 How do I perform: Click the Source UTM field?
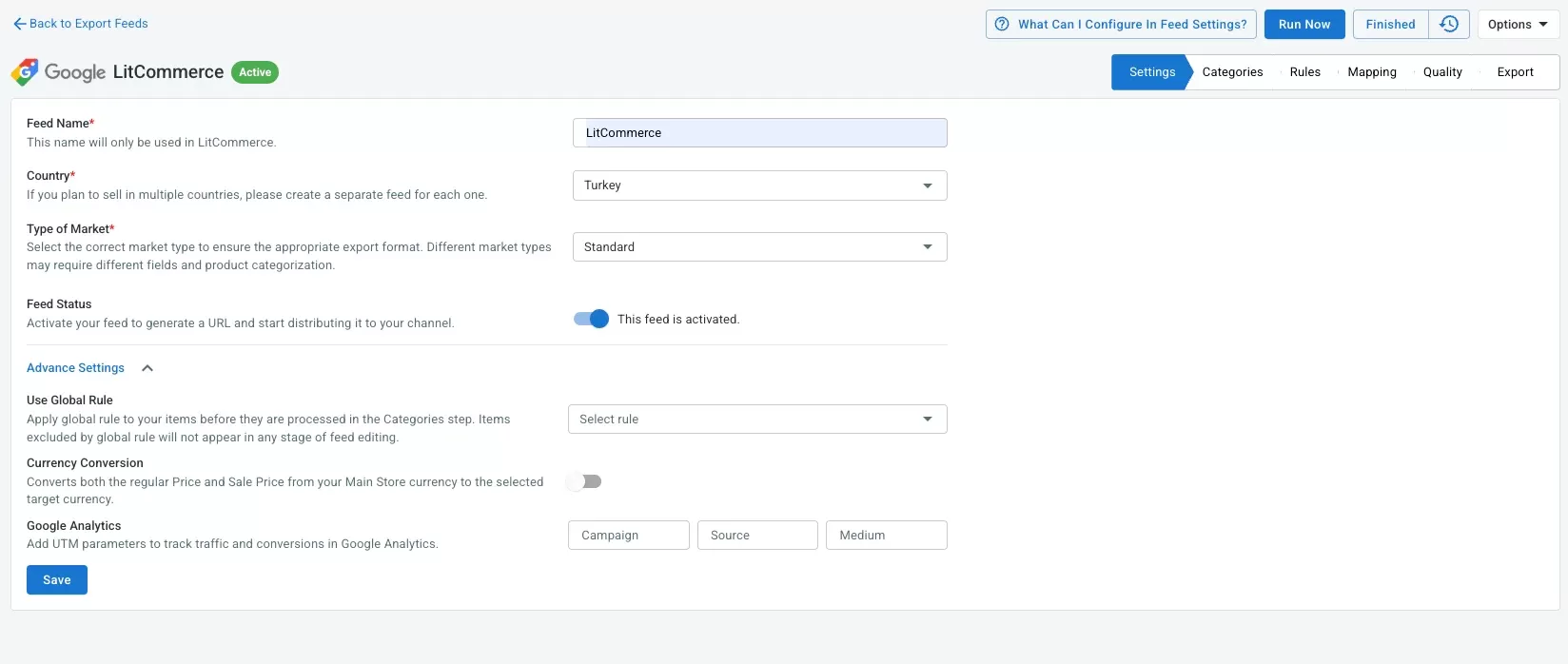coord(757,536)
